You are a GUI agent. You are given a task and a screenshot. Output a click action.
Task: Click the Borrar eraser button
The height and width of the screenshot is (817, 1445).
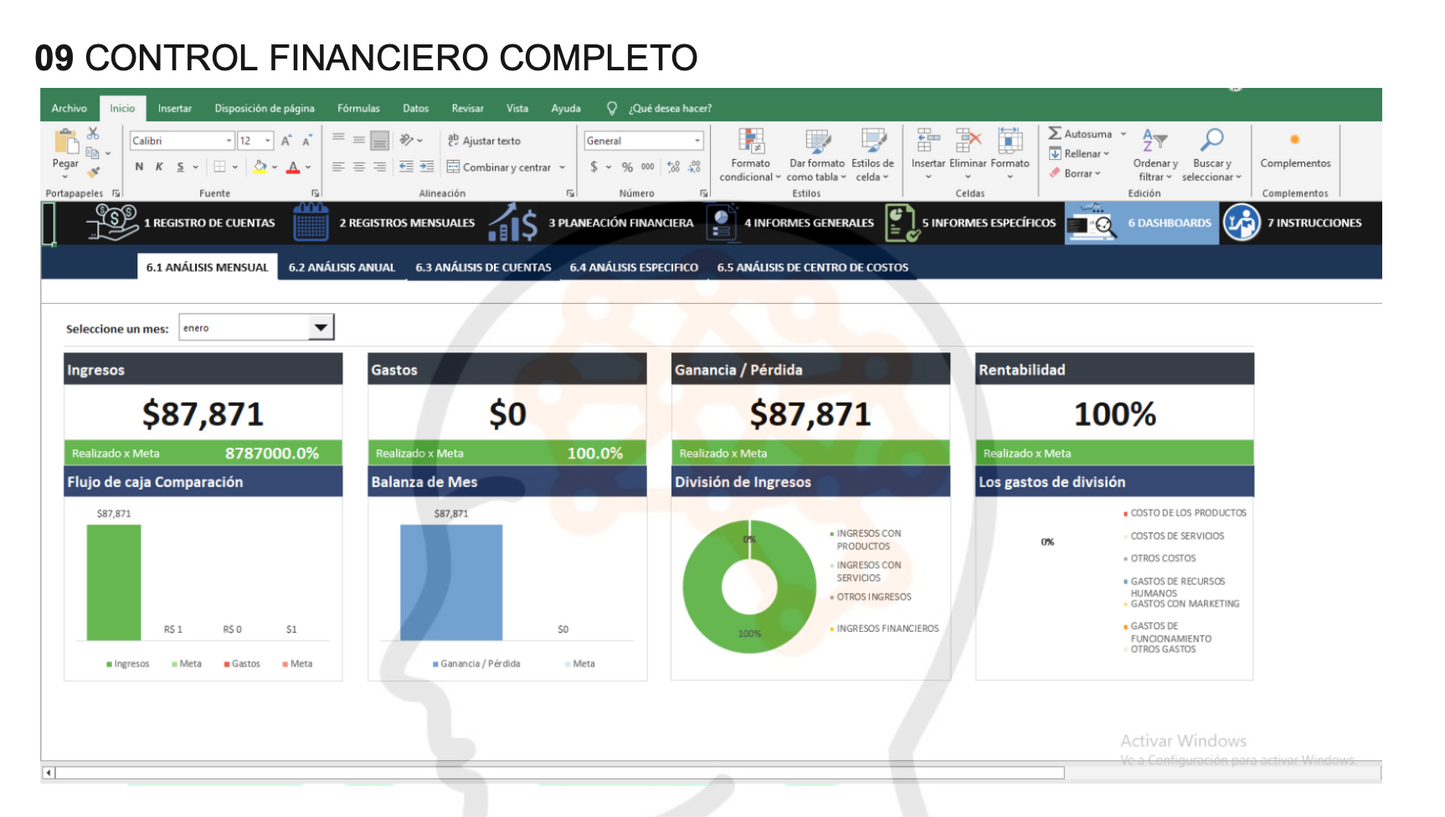(x=1075, y=173)
